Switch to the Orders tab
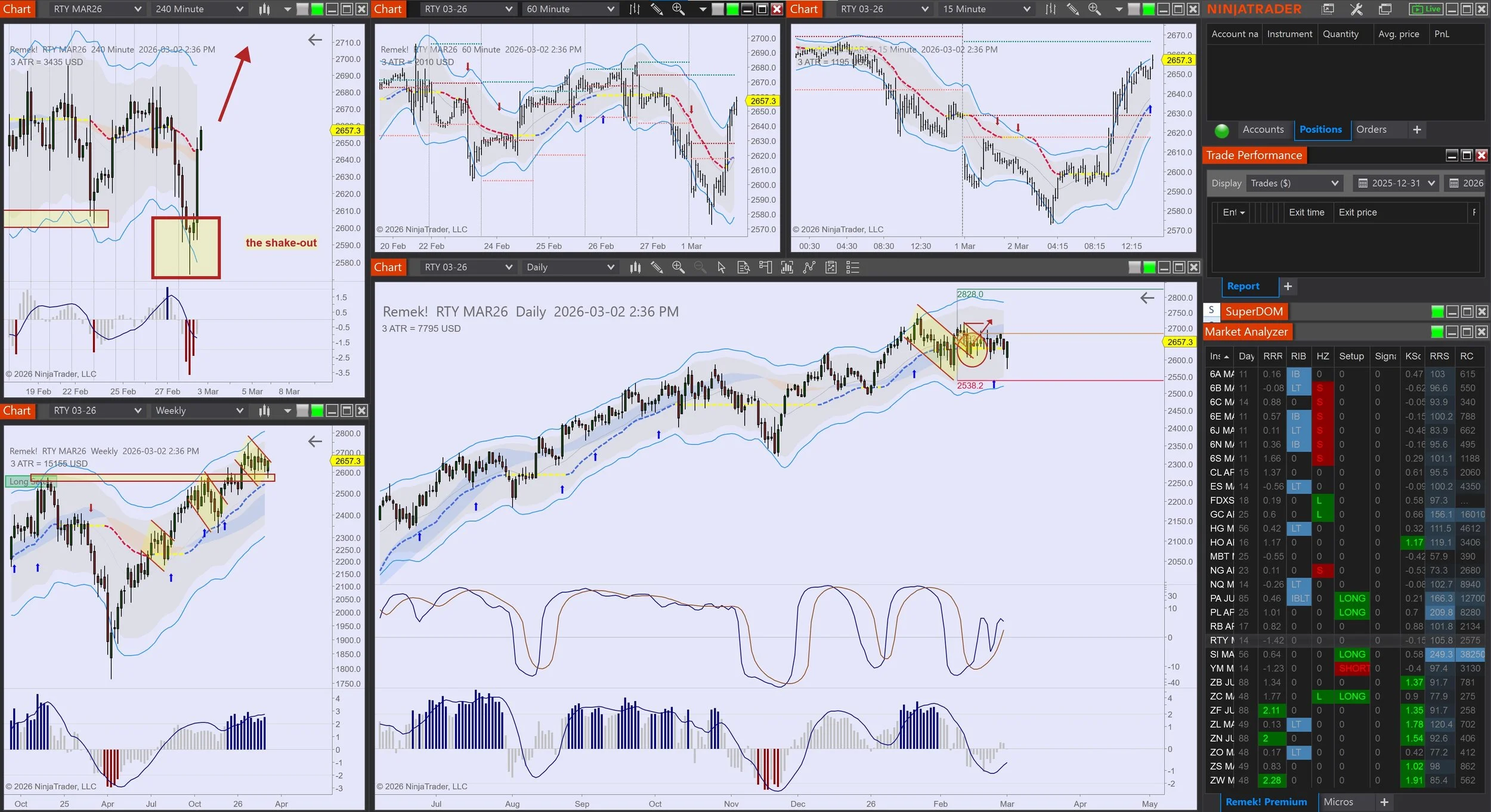 (x=1371, y=129)
